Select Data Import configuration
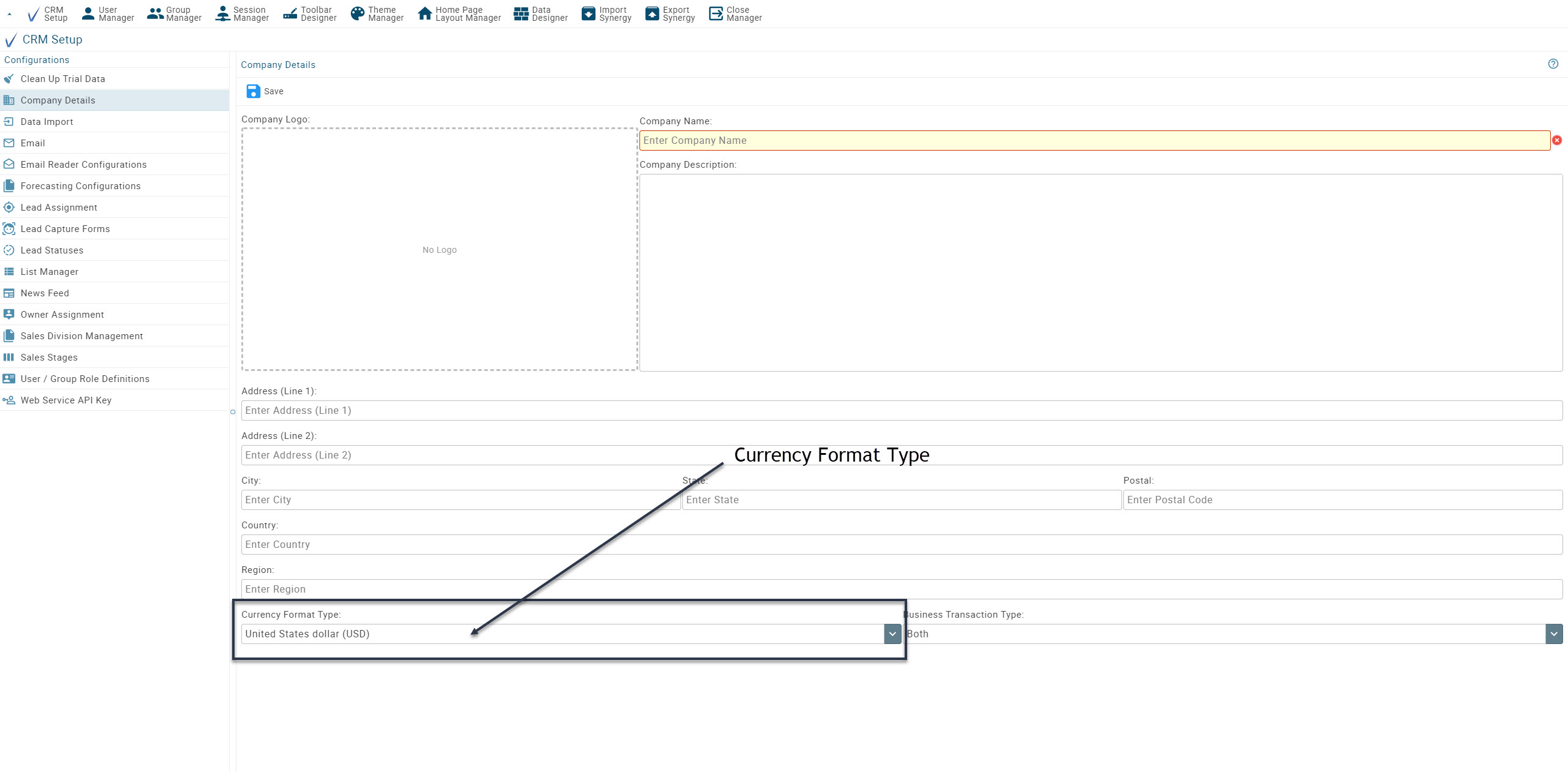This screenshot has width=1568, height=772. click(115, 121)
